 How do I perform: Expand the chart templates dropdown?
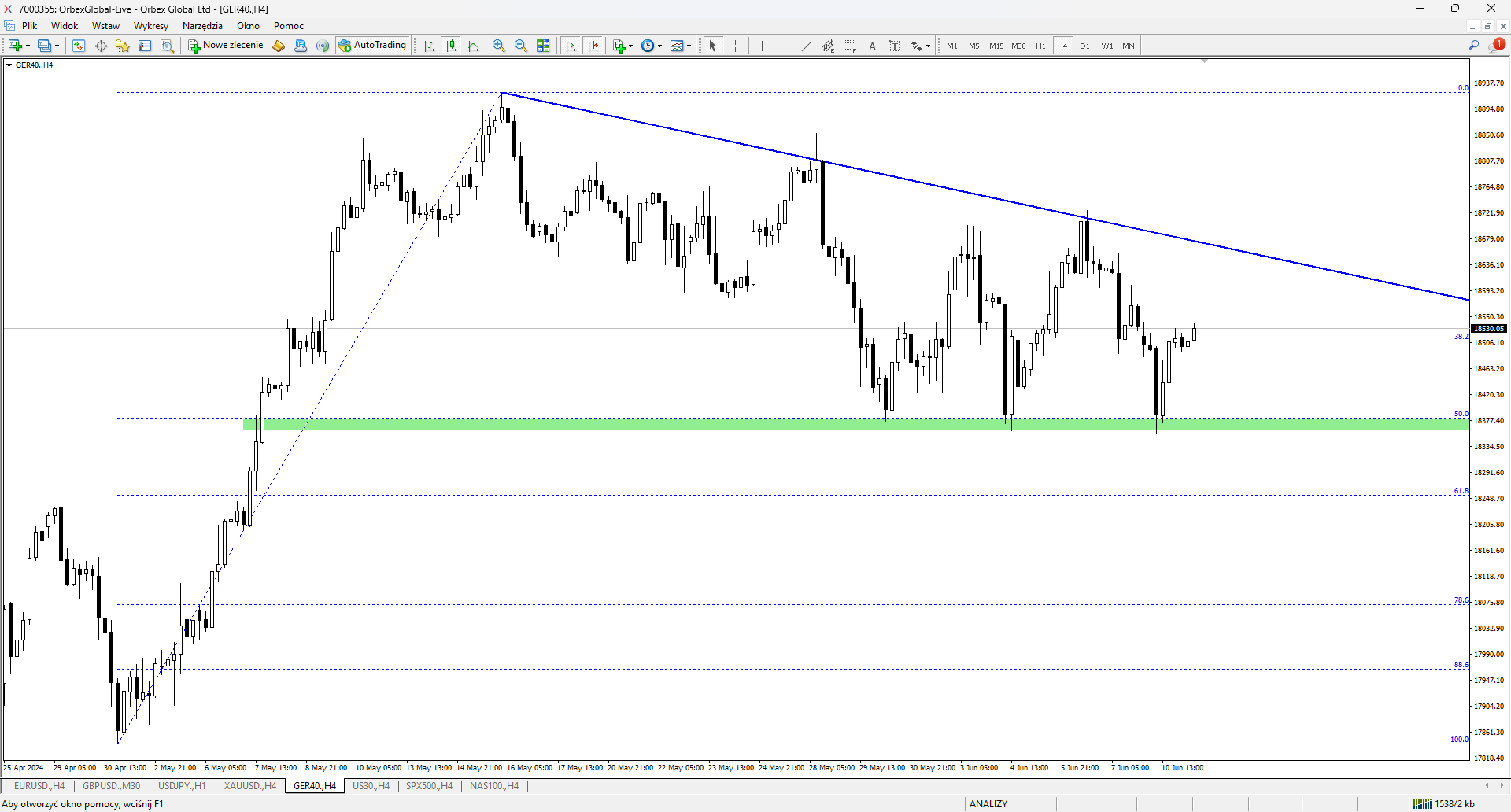point(689,46)
